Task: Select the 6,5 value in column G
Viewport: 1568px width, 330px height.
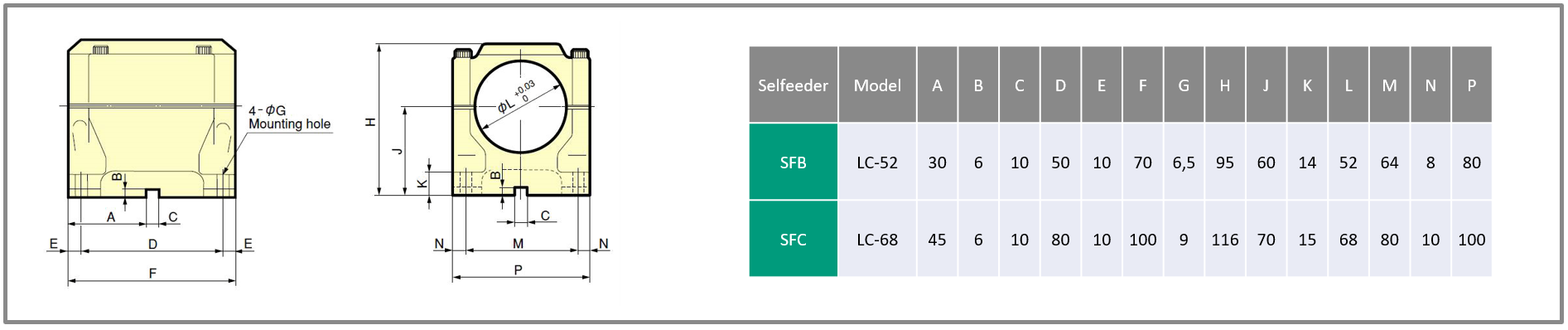Action: pyautogui.click(x=1184, y=163)
